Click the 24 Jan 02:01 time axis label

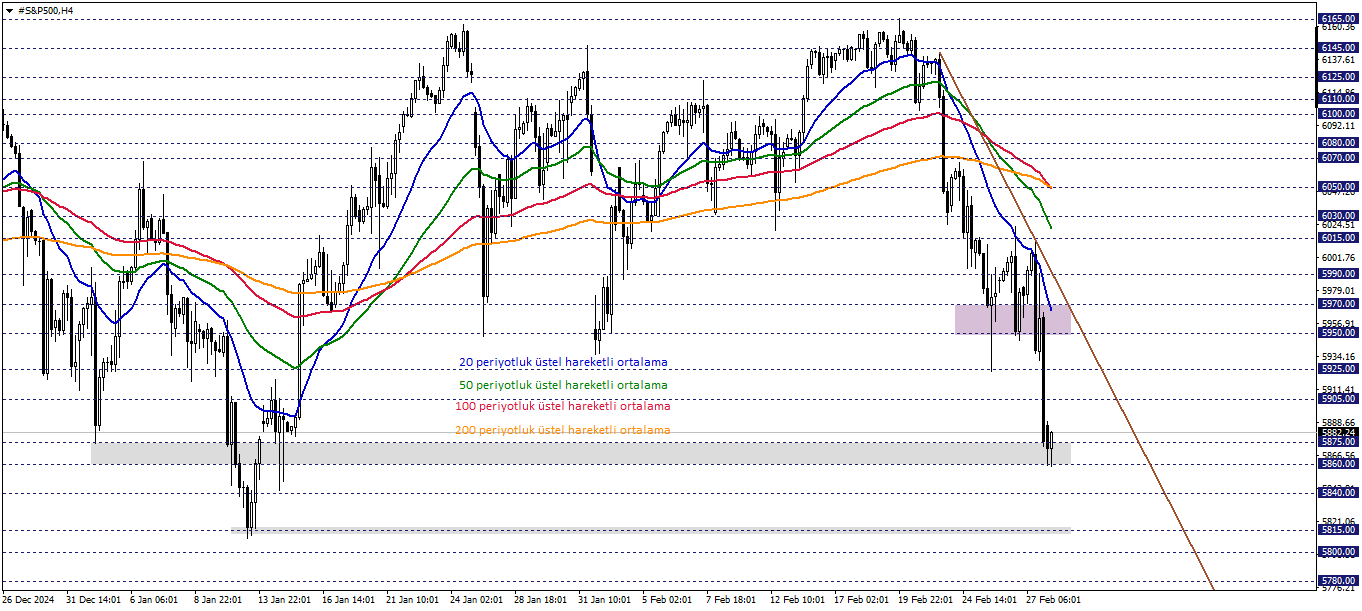click(x=477, y=600)
